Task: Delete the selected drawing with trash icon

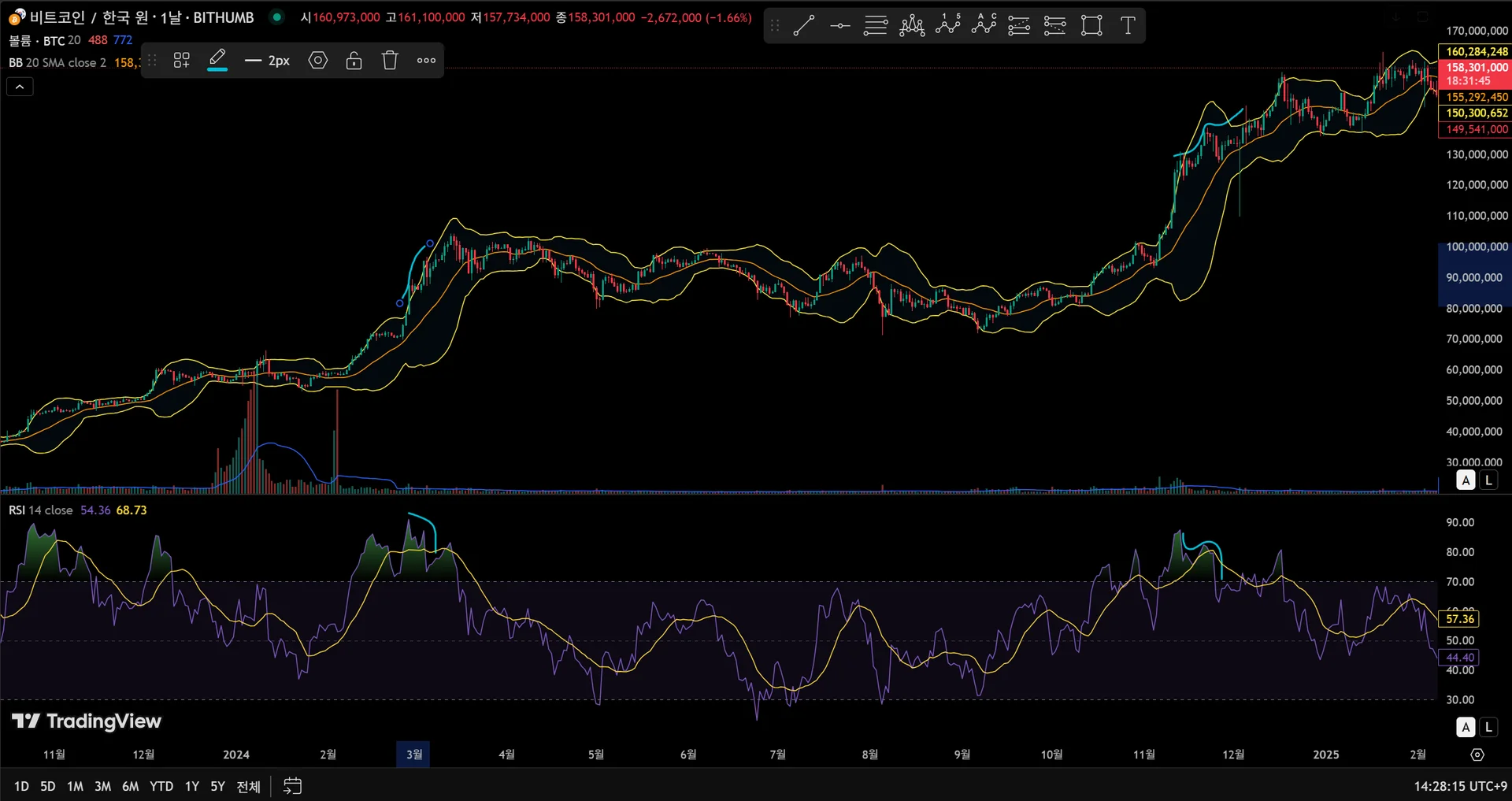Action: pyautogui.click(x=390, y=61)
